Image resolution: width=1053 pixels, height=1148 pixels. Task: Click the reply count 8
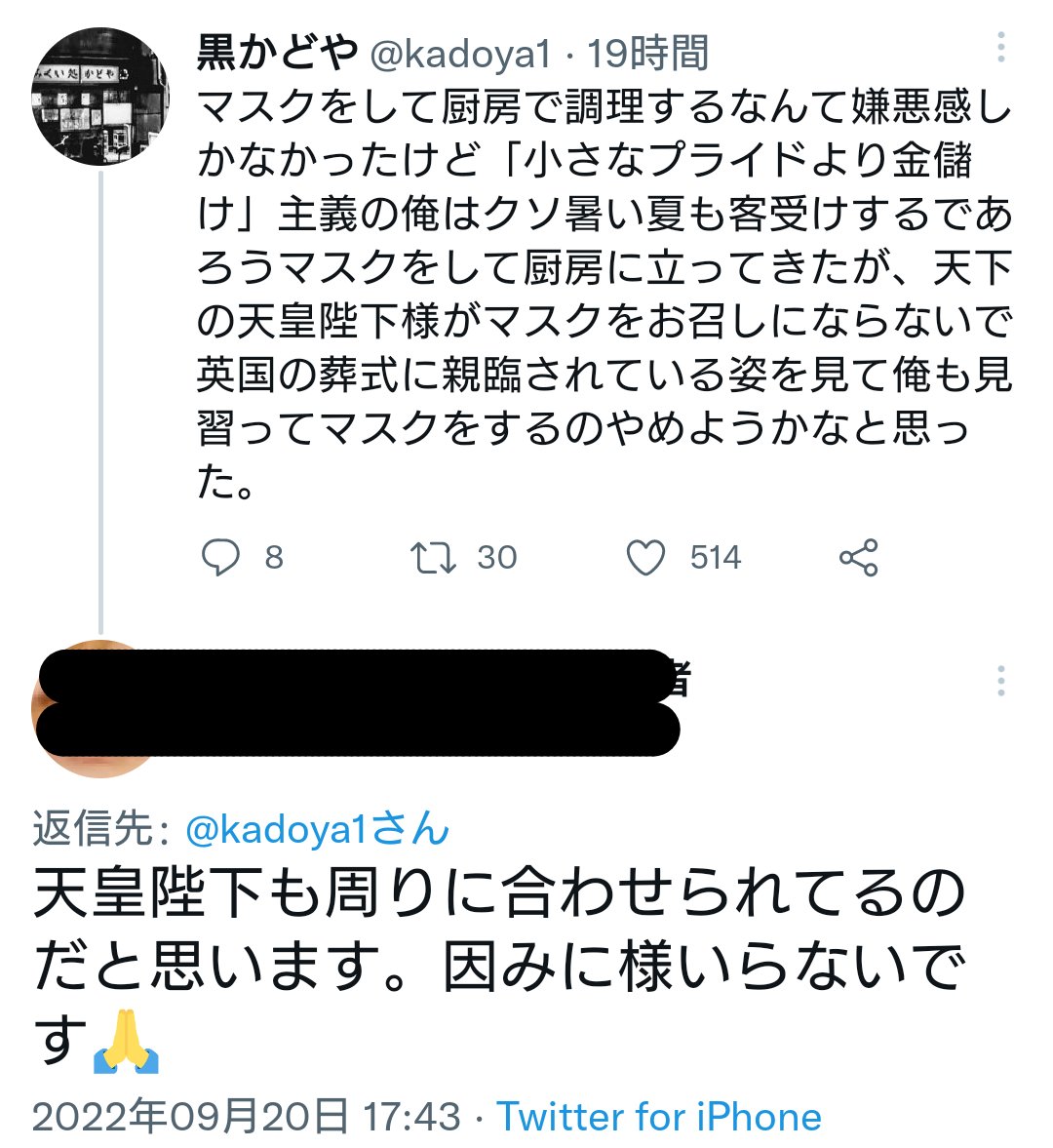[274, 558]
